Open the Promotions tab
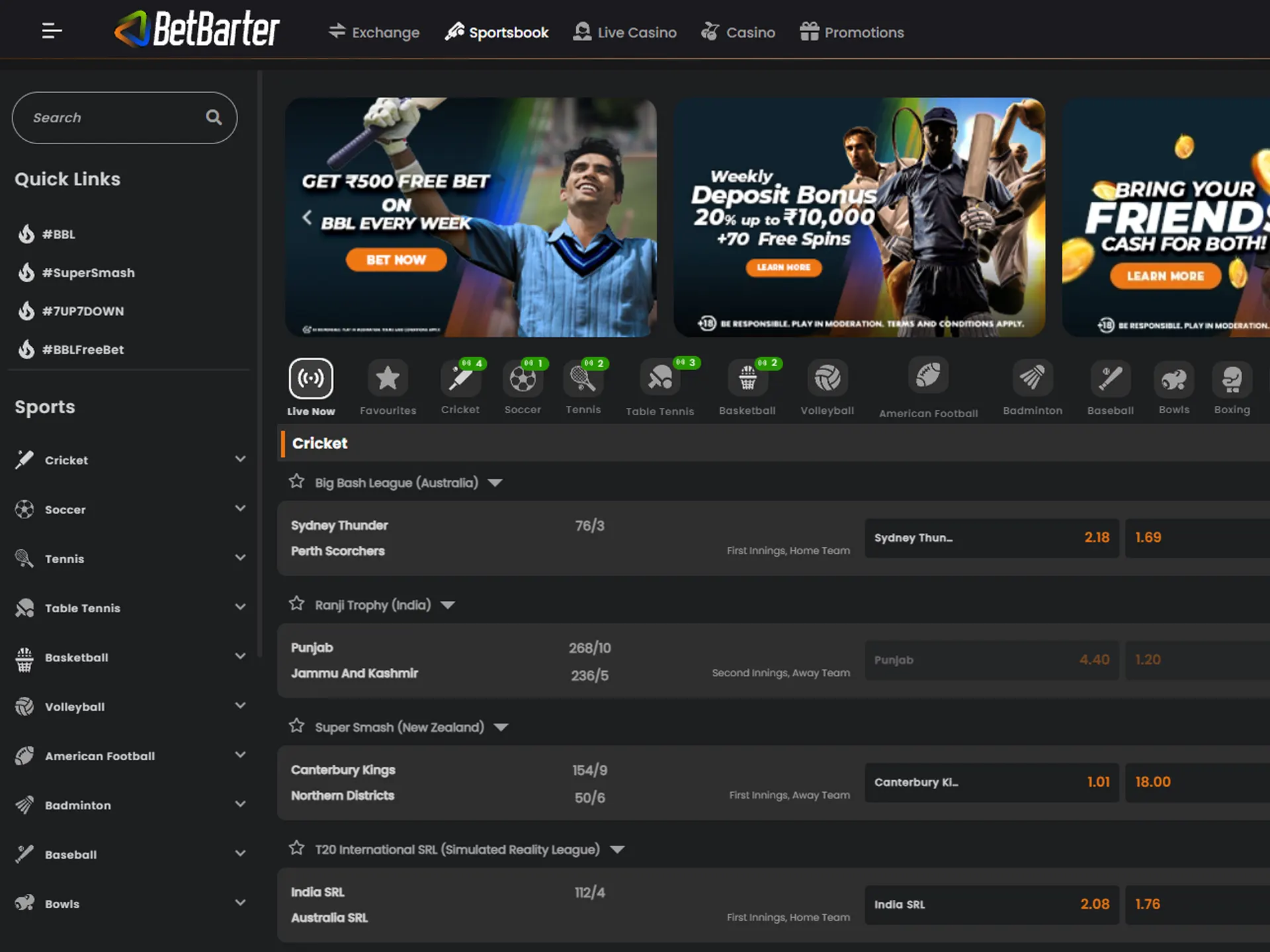 coord(851,32)
